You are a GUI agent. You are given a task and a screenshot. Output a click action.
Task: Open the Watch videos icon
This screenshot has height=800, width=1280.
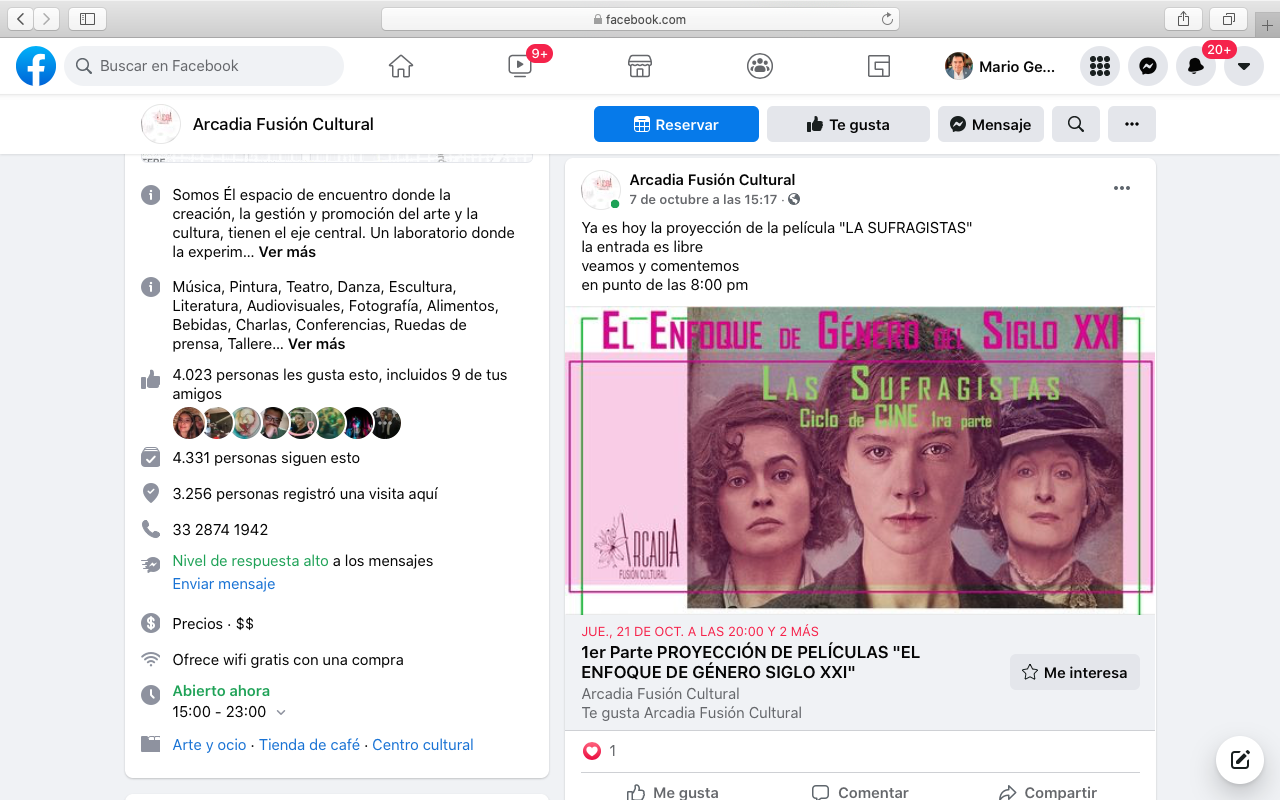pyautogui.click(x=520, y=66)
